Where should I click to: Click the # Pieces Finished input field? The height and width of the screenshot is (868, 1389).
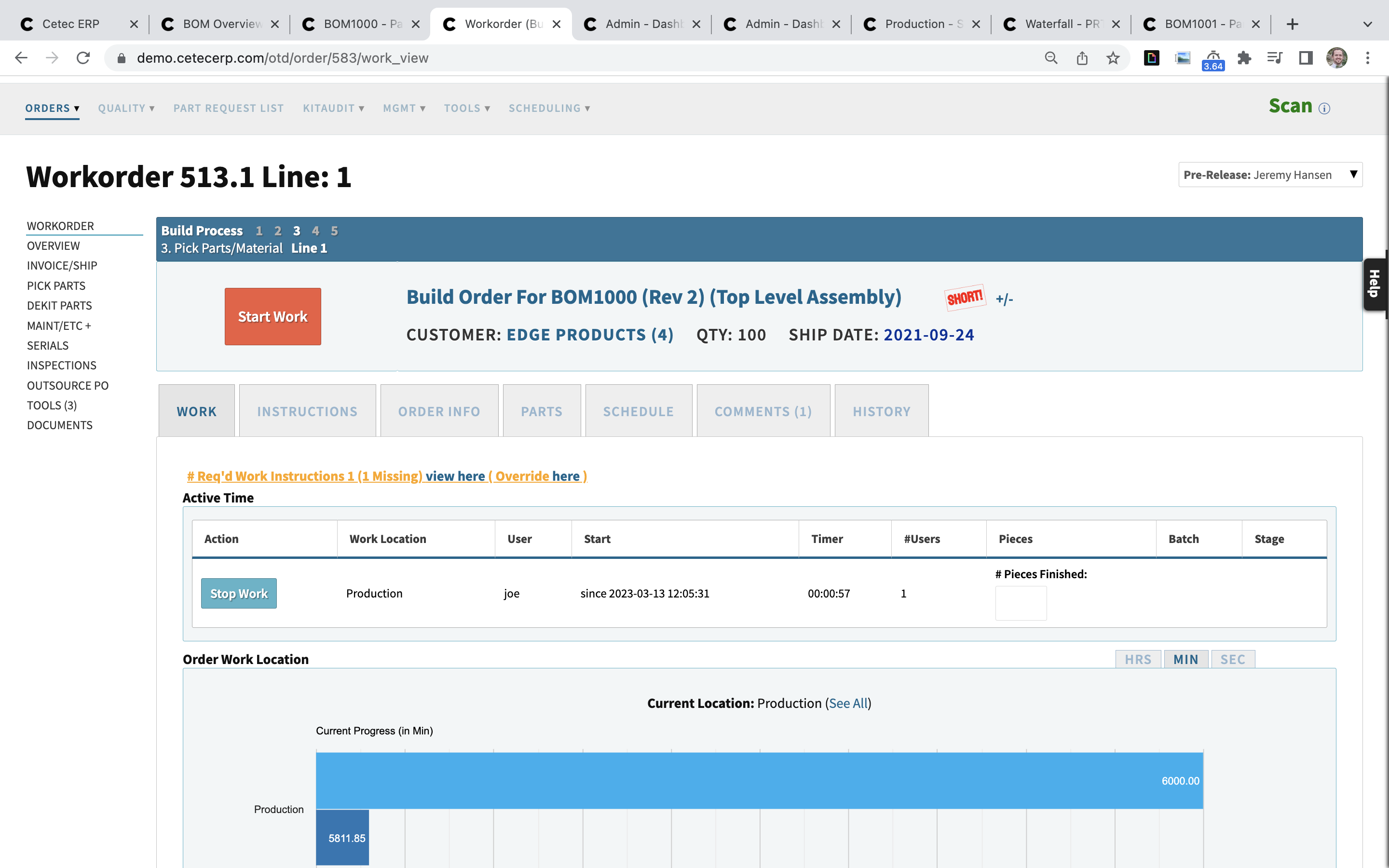pyautogui.click(x=1021, y=603)
